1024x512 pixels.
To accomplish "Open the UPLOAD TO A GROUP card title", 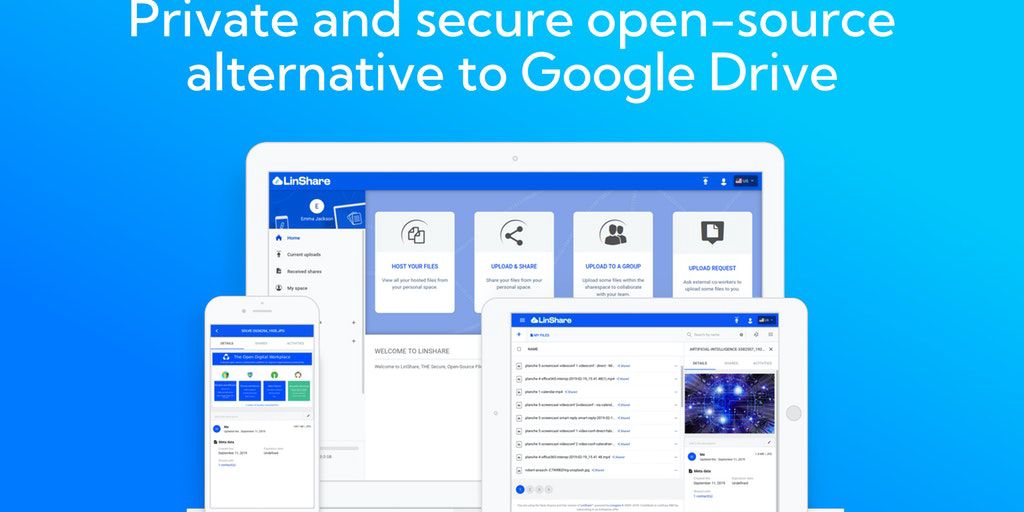I will tap(613, 266).
